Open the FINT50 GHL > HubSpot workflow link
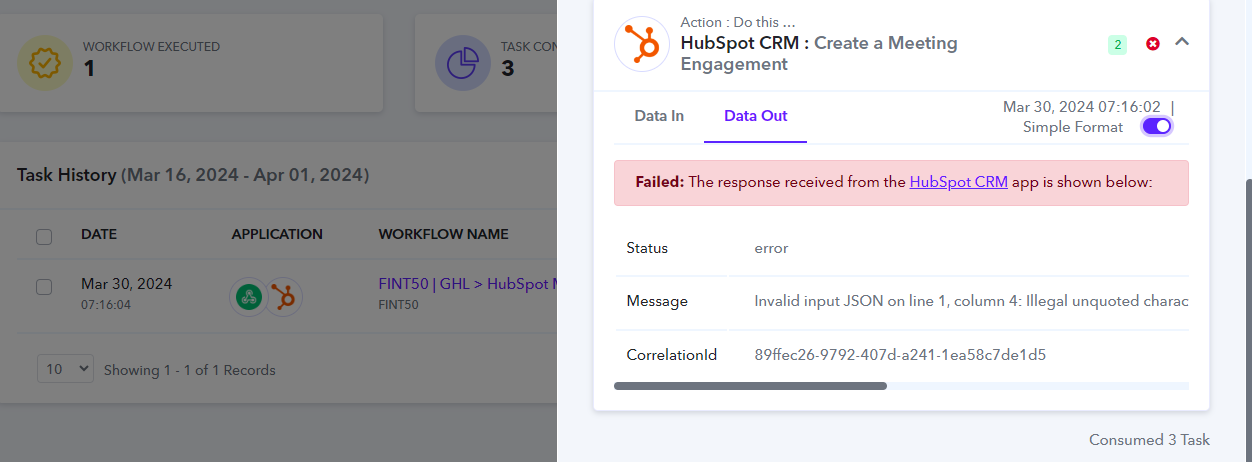Image resolution: width=1252 pixels, height=462 pixels. coord(467,284)
